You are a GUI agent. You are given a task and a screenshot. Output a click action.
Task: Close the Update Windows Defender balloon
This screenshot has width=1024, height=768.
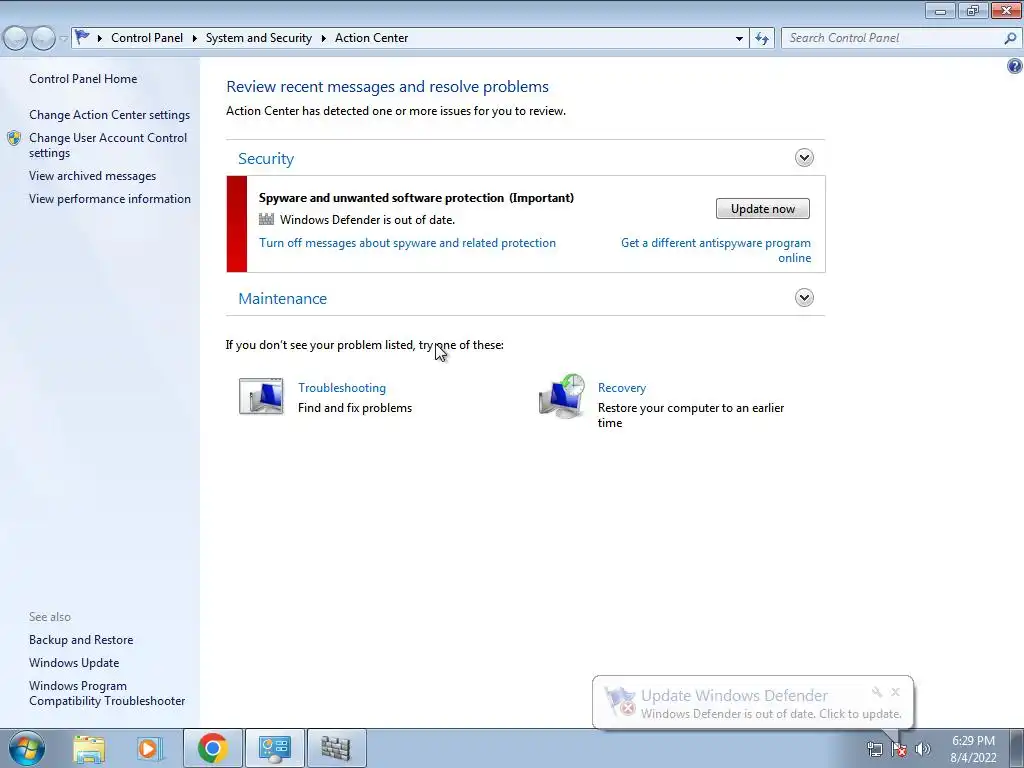coord(895,692)
